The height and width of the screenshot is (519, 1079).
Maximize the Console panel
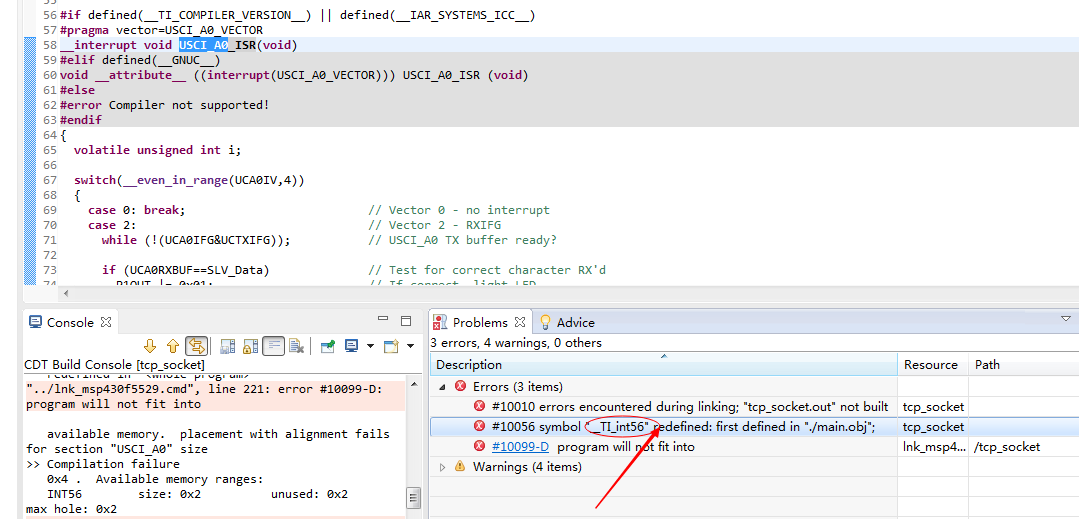[406, 321]
